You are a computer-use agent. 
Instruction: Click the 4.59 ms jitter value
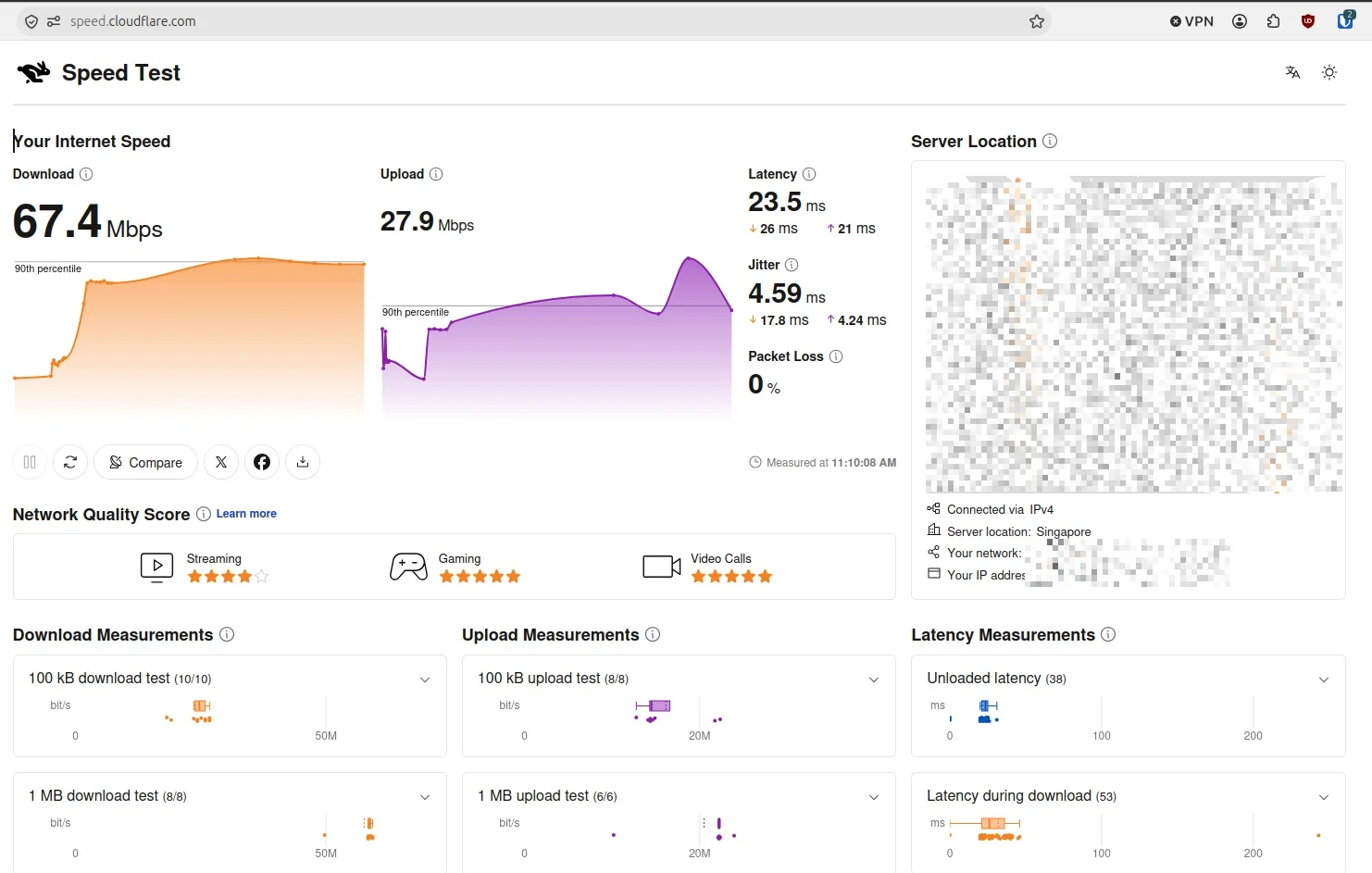point(787,293)
